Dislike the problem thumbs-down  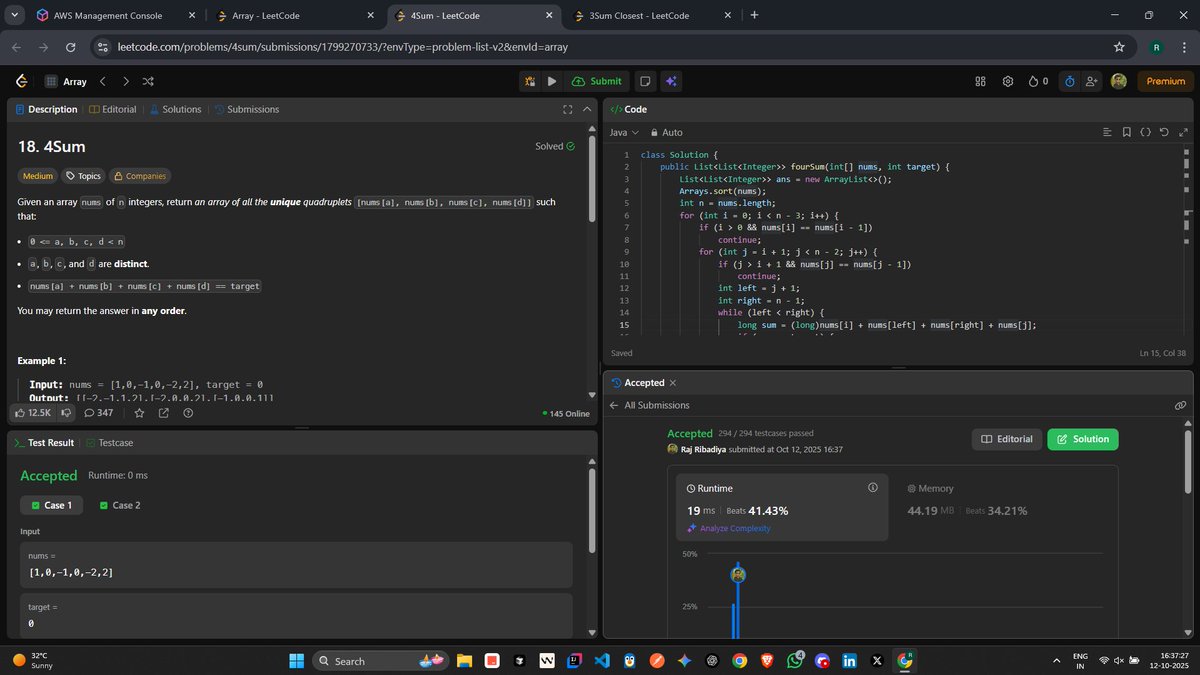pyautogui.click(x=66, y=412)
